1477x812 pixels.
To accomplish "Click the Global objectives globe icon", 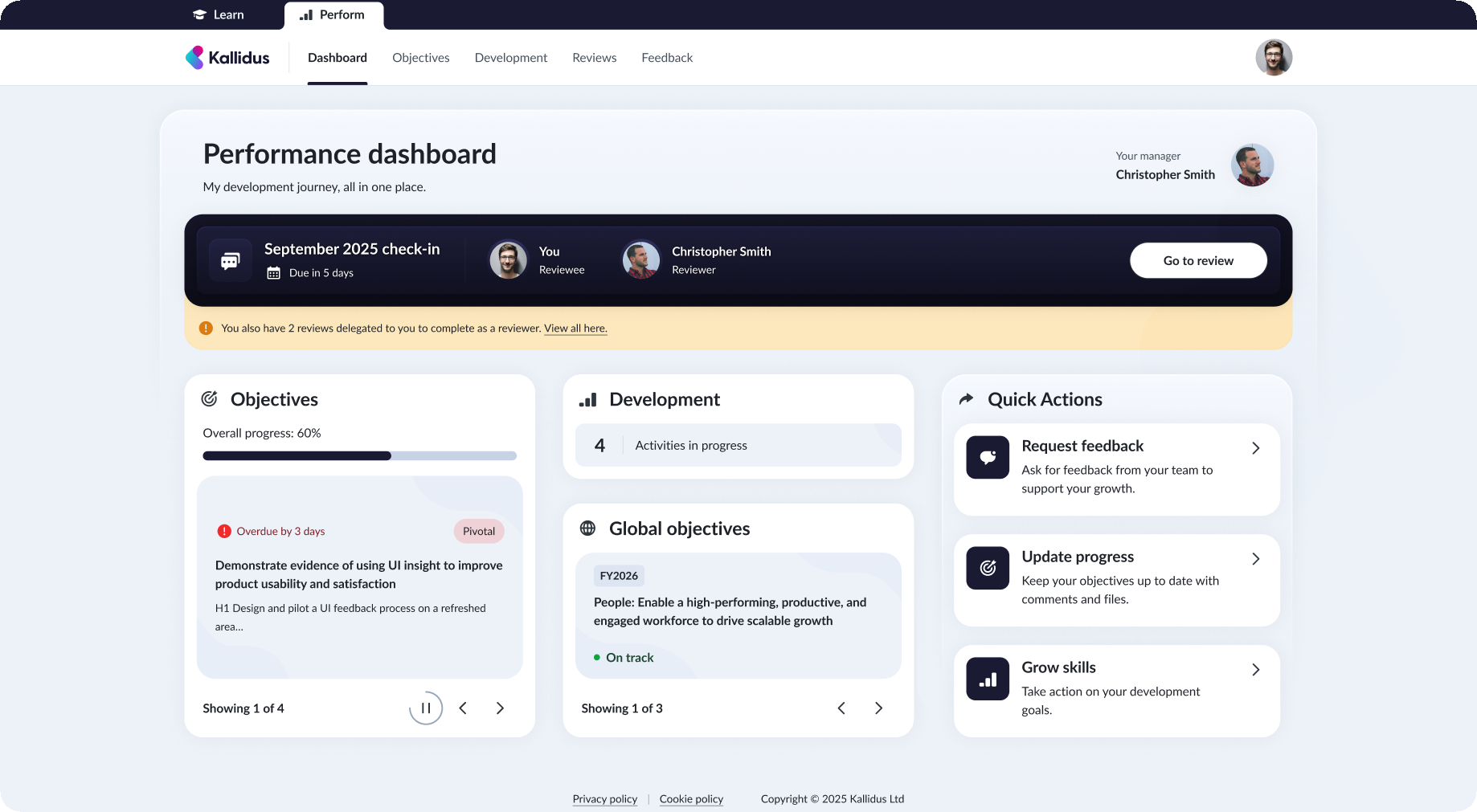I will click(x=587, y=528).
